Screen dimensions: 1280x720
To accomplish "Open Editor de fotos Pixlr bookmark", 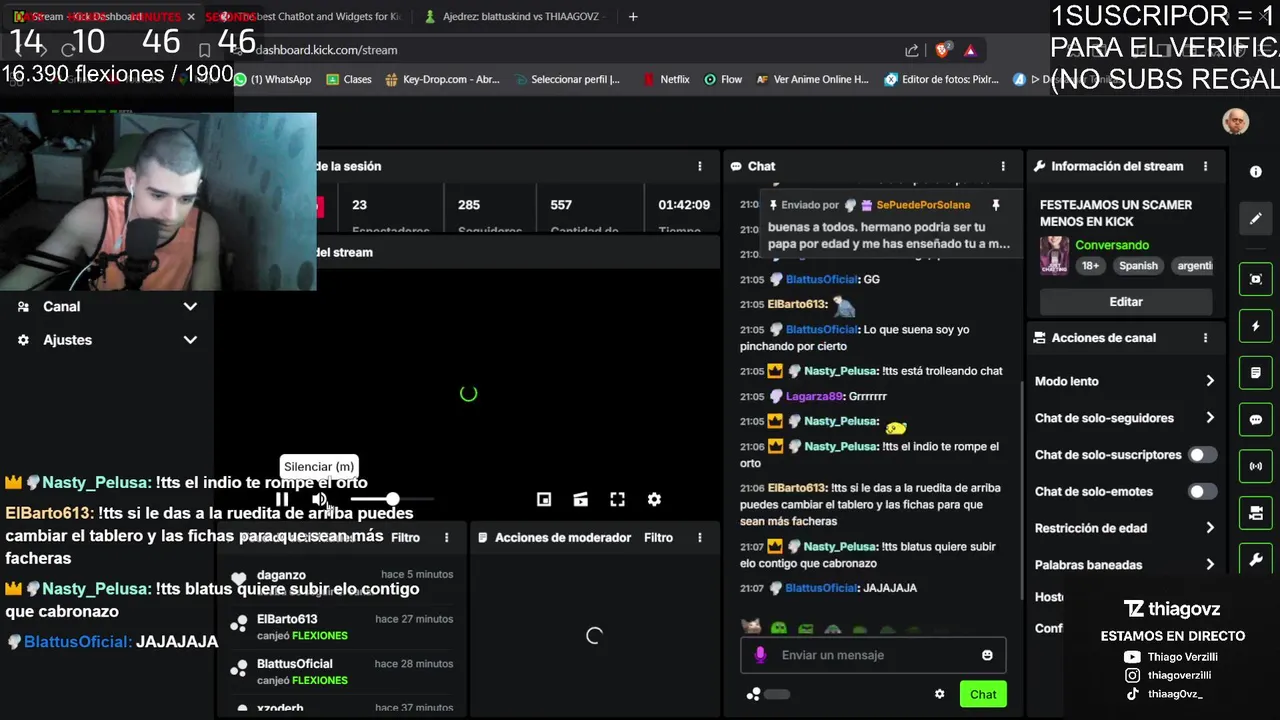I will point(941,80).
